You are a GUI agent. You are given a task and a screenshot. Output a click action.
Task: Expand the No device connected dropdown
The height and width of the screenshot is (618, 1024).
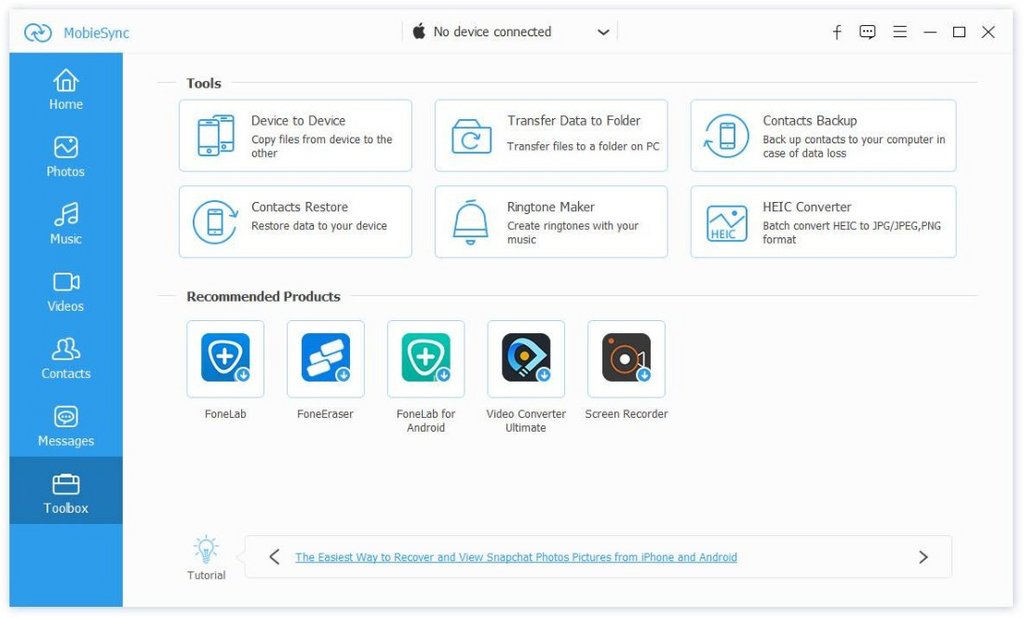[x=603, y=32]
